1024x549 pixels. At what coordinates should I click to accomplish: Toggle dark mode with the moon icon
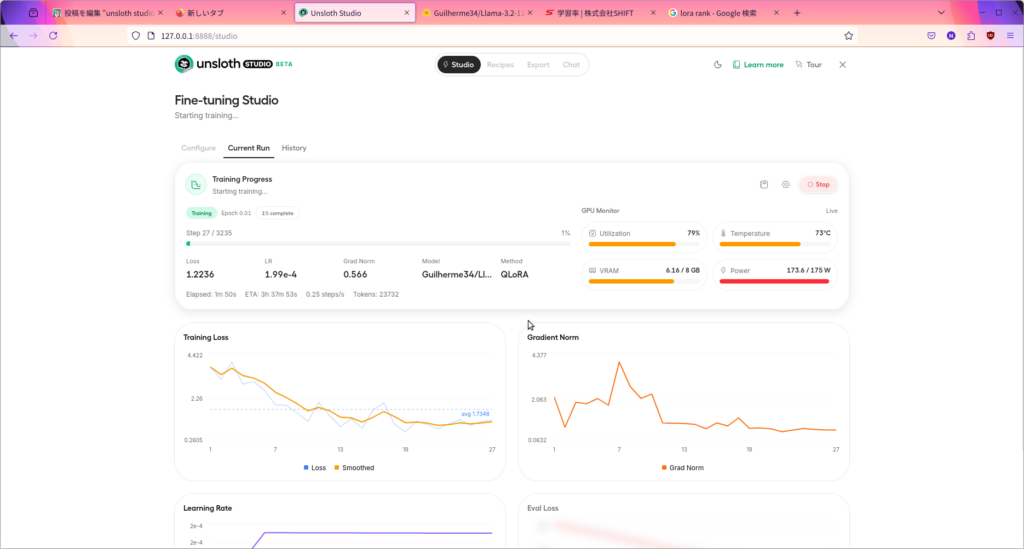pyautogui.click(x=717, y=65)
